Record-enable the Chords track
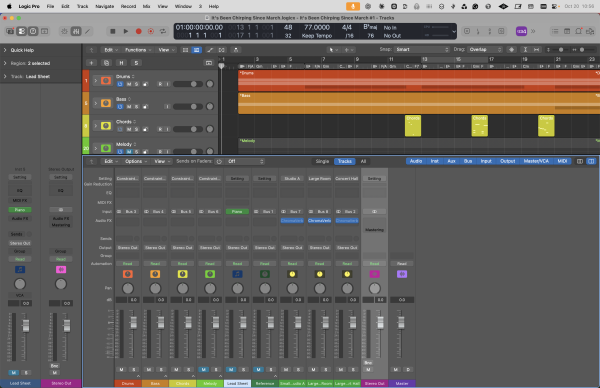Viewport: 600px width, 388px height. coord(160,129)
